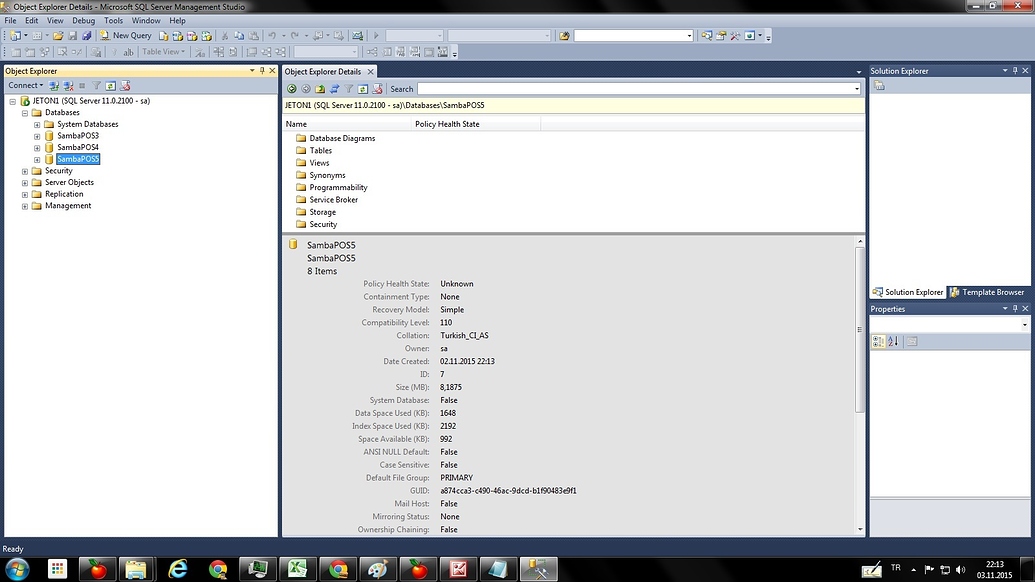Click the Search input field in Details pane
Screen dimensions: 1035x582
[x=637, y=89]
